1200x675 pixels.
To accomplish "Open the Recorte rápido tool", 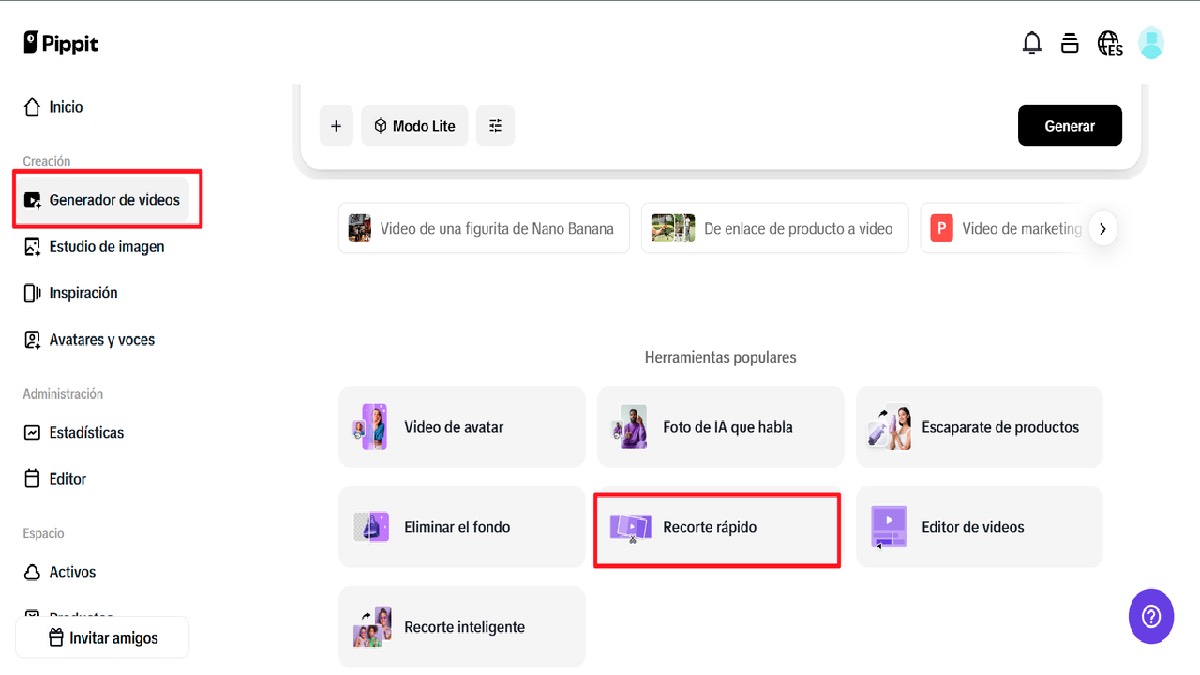I will point(716,528).
